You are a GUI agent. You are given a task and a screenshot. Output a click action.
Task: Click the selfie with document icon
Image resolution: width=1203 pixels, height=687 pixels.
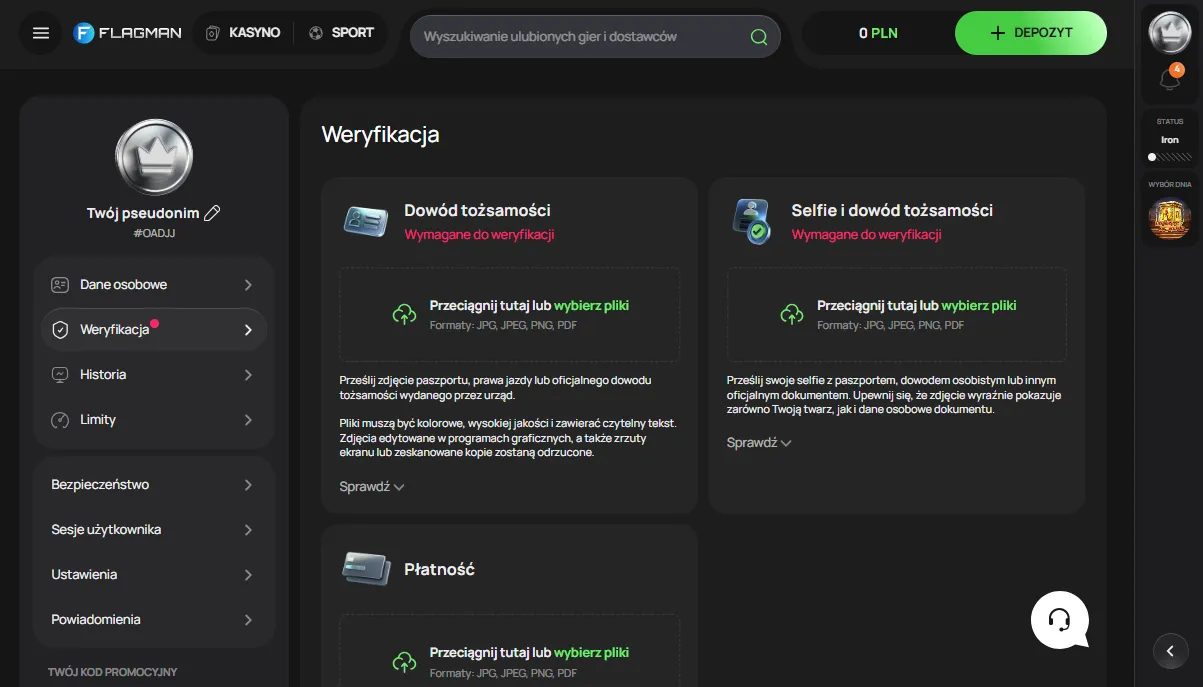coord(752,221)
